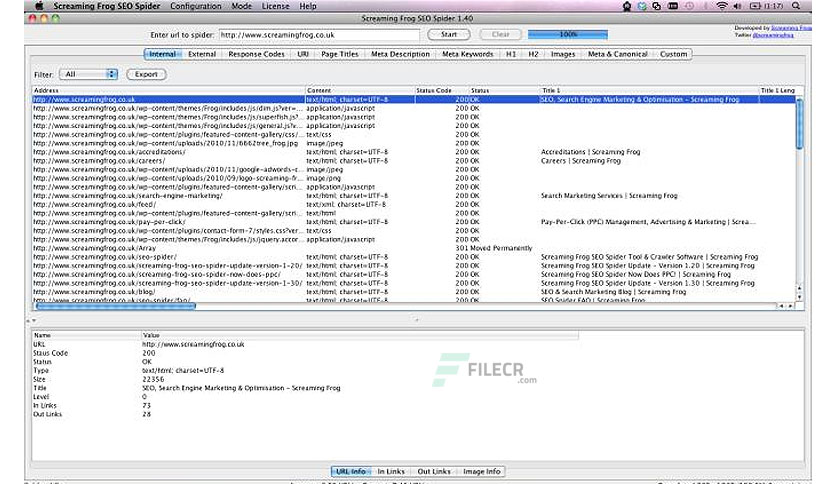Screen dimensions: 836x484
Task: Switch to the Out Links bottom tab
Action: [x=434, y=471]
